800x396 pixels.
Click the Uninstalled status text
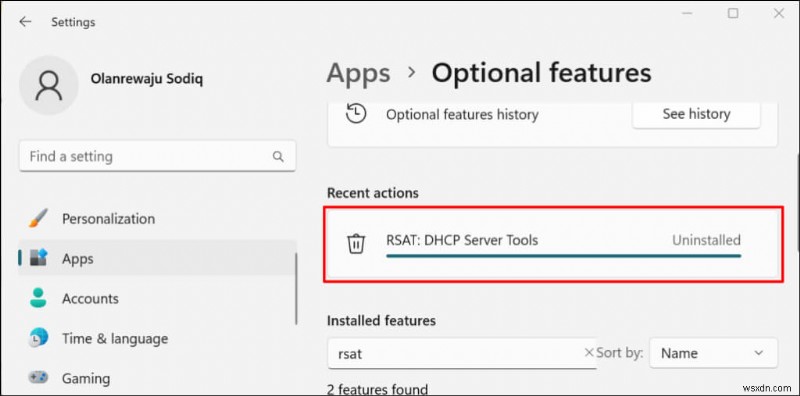pos(706,240)
